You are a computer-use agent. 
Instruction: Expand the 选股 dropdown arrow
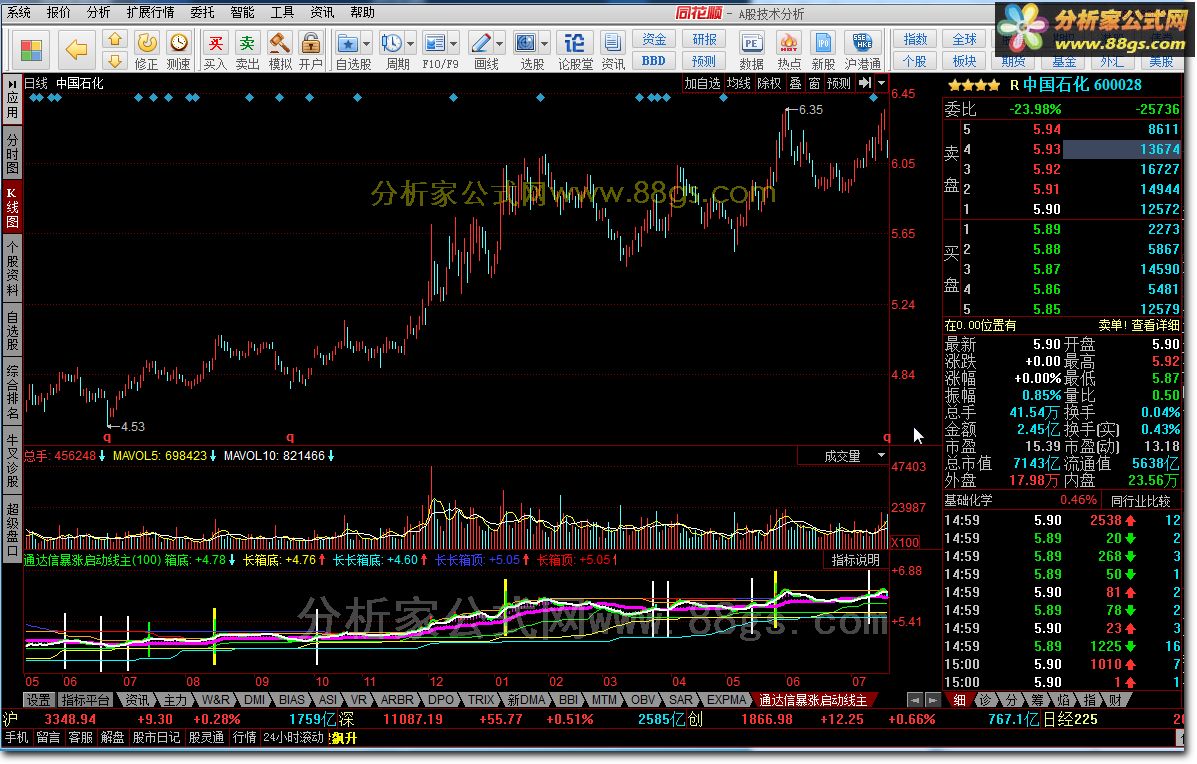544,44
